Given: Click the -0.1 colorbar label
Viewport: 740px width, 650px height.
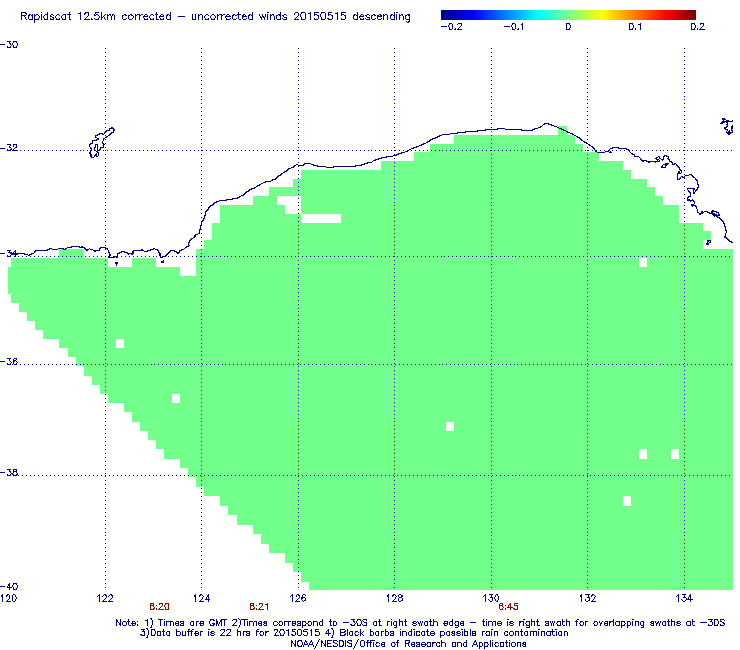Looking at the screenshot, I should 513,27.
